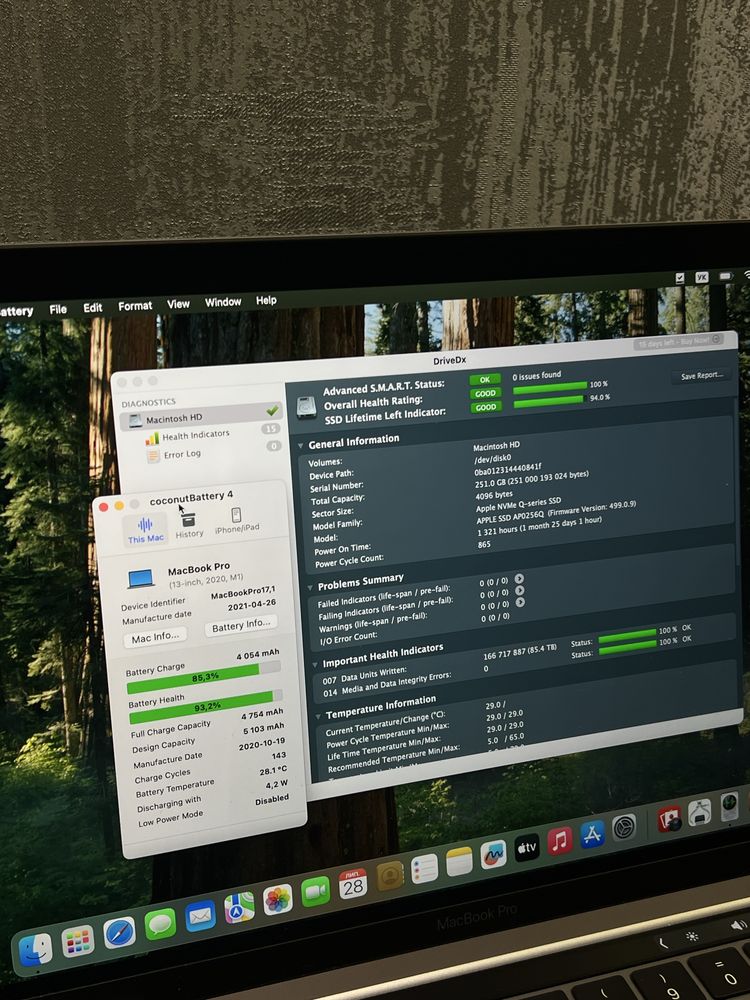Click the days left Buy Now button
This screenshot has height=1000, width=750.
679,342
